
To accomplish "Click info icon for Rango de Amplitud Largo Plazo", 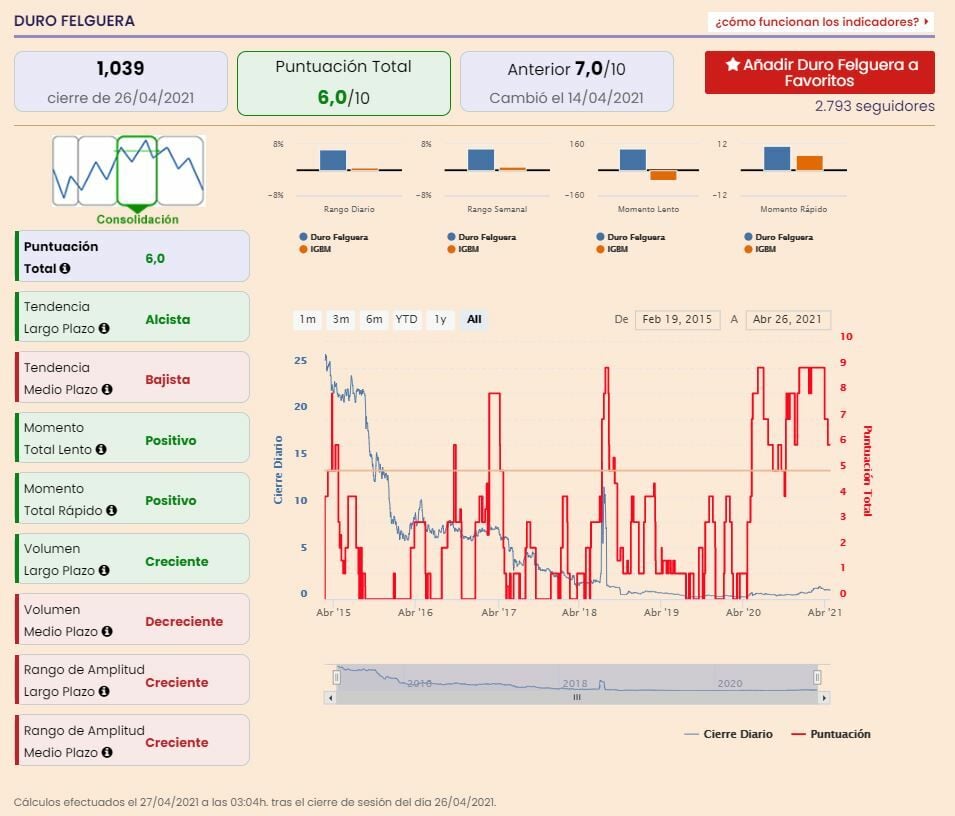I will (104, 692).
